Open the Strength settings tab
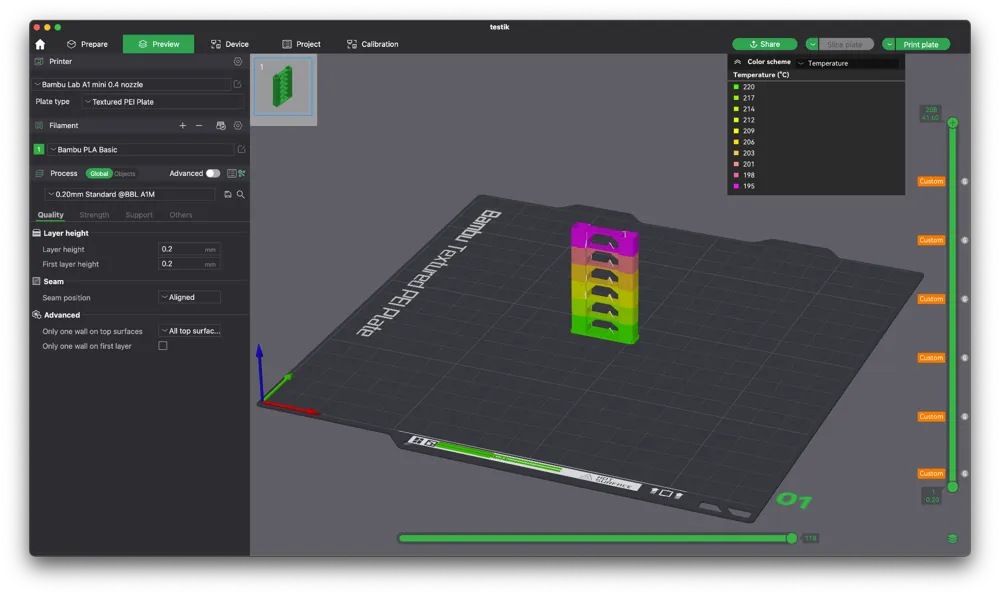Viewport: 1000px width, 595px height. tap(94, 215)
